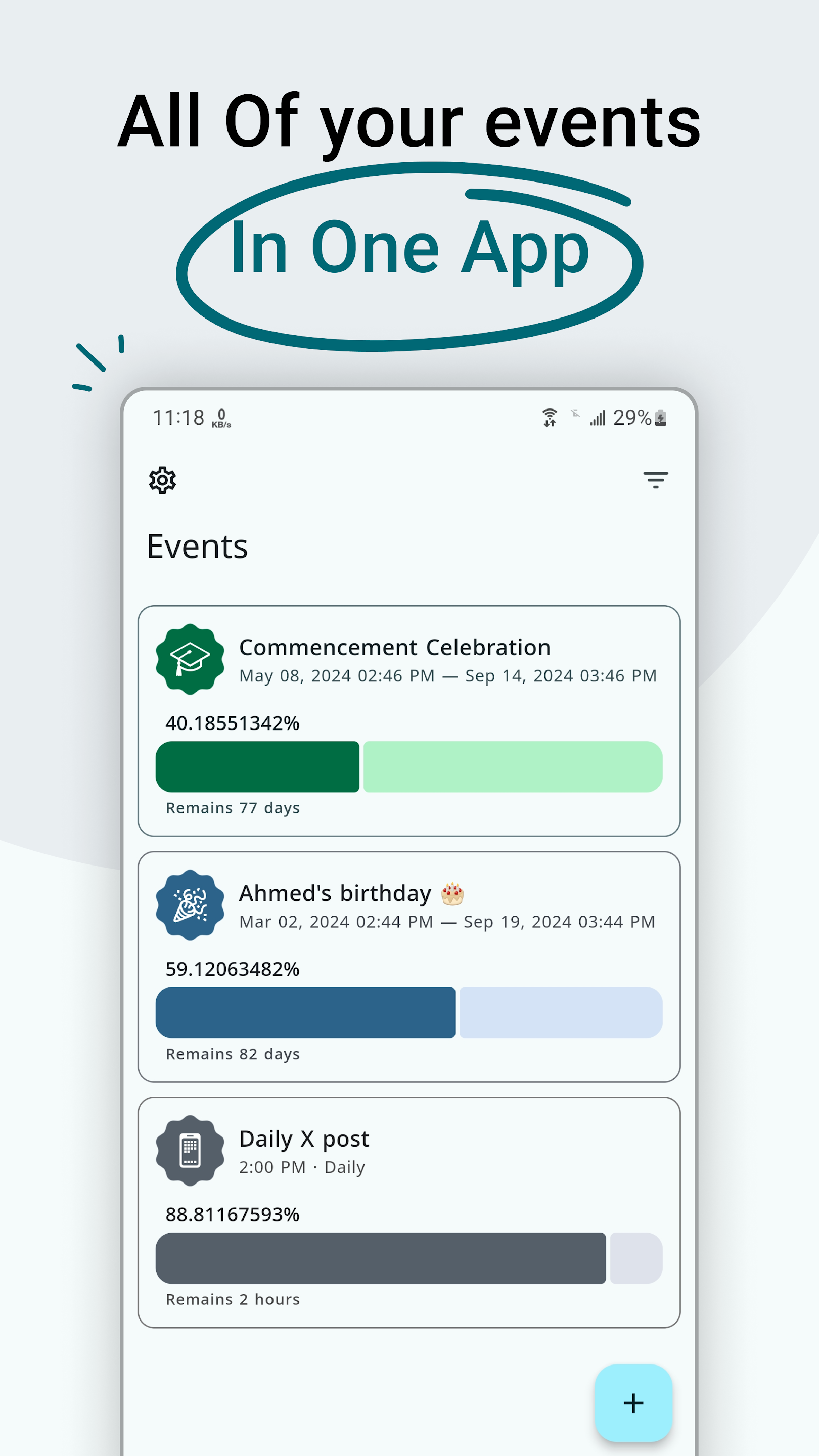
Task: Open the Commencement Celebration event
Action: tap(394, 648)
